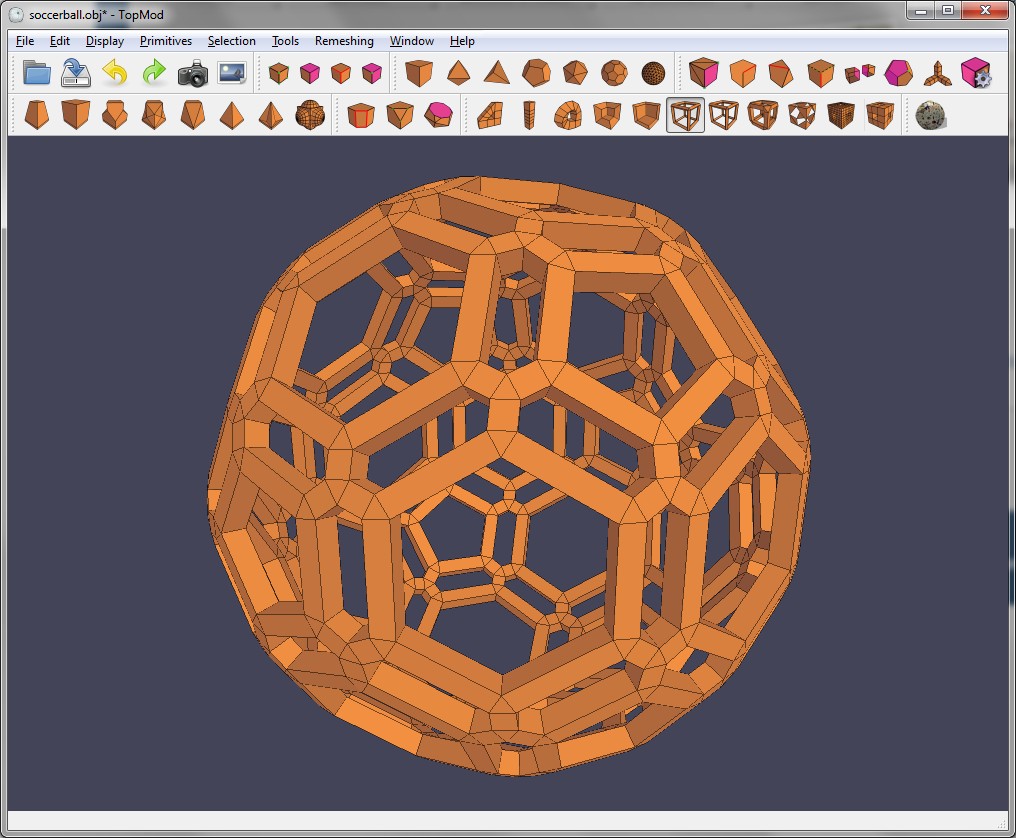This screenshot has height=838, width=1016.
Task: Select corner mode, pink cube with green dot
Action: pos(372,73)
